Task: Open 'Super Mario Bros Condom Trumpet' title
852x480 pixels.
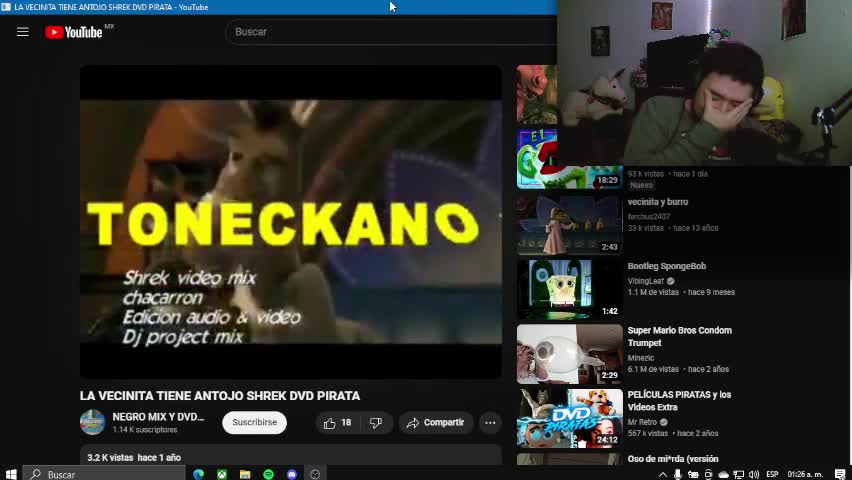Action: click(x=679, y=336)
